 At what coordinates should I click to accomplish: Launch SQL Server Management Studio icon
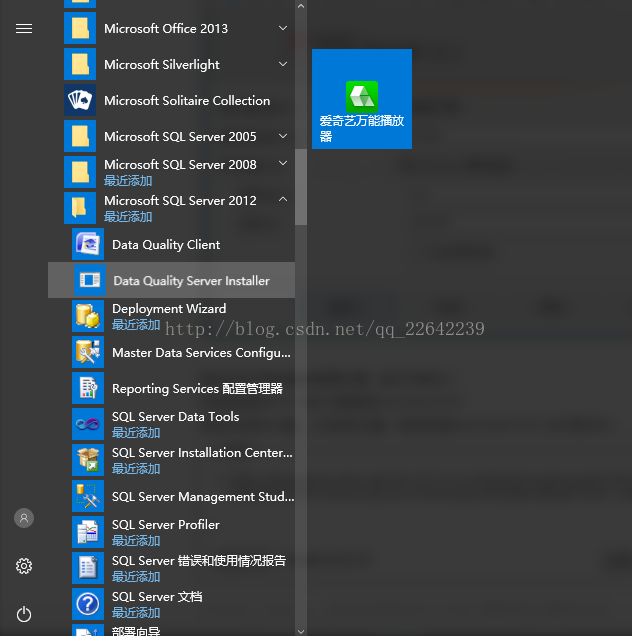click(x=88, y=496)
